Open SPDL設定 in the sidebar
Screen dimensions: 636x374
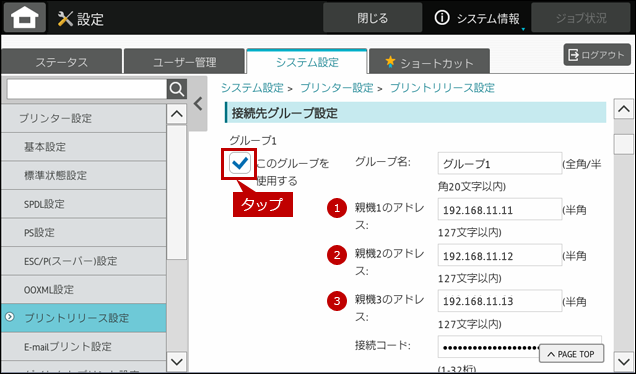84,204
